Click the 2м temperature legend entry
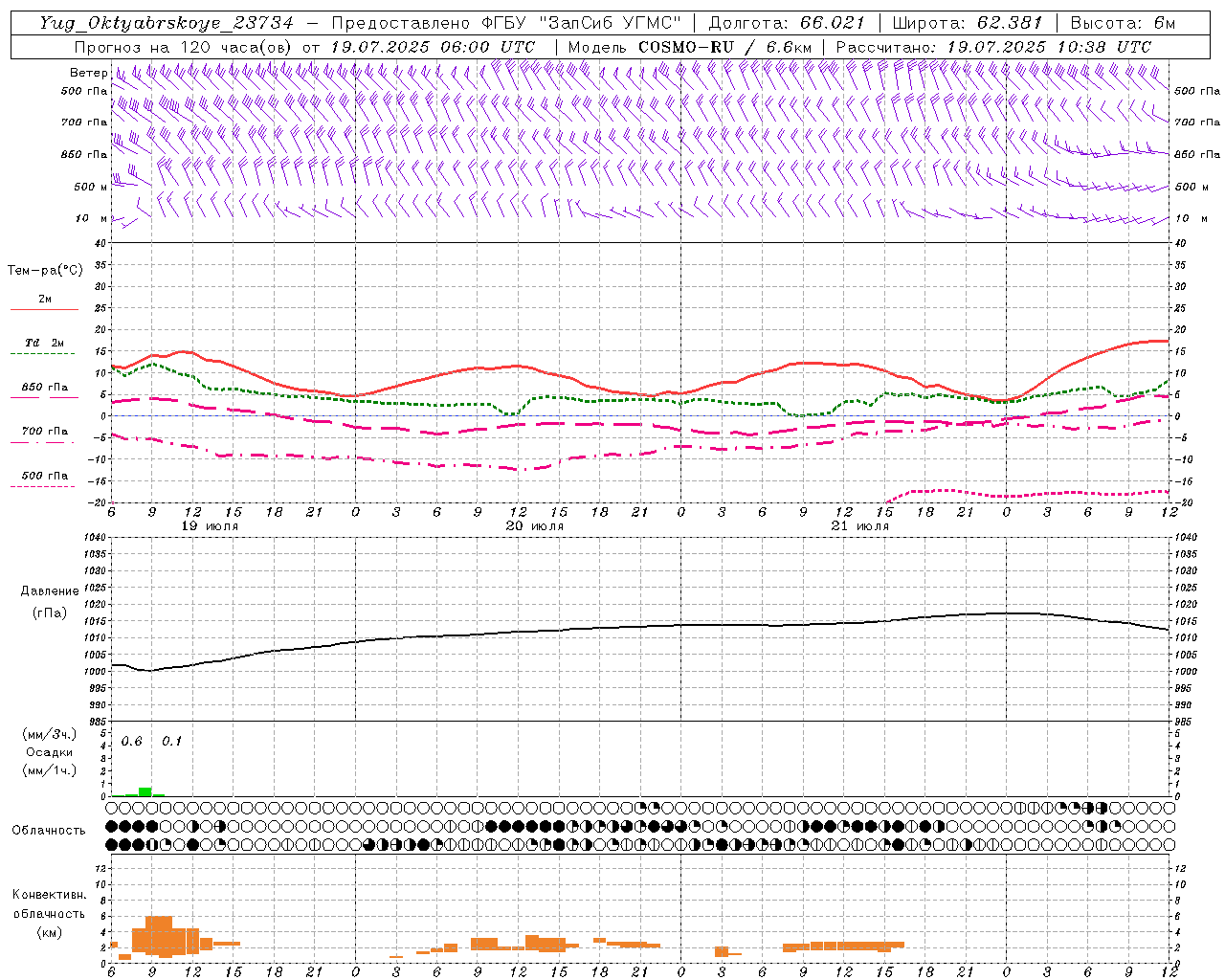 click(x=45, y=299)
